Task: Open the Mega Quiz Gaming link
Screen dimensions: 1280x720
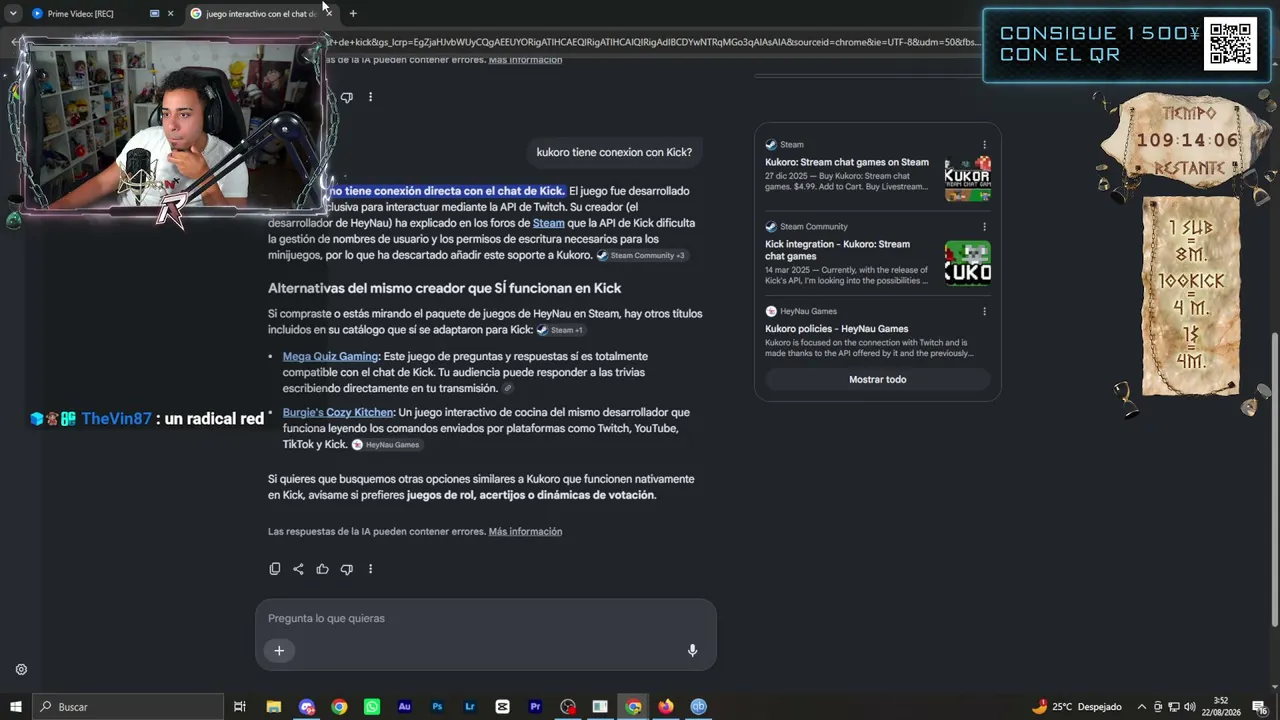Action: [x=330, y=356]
